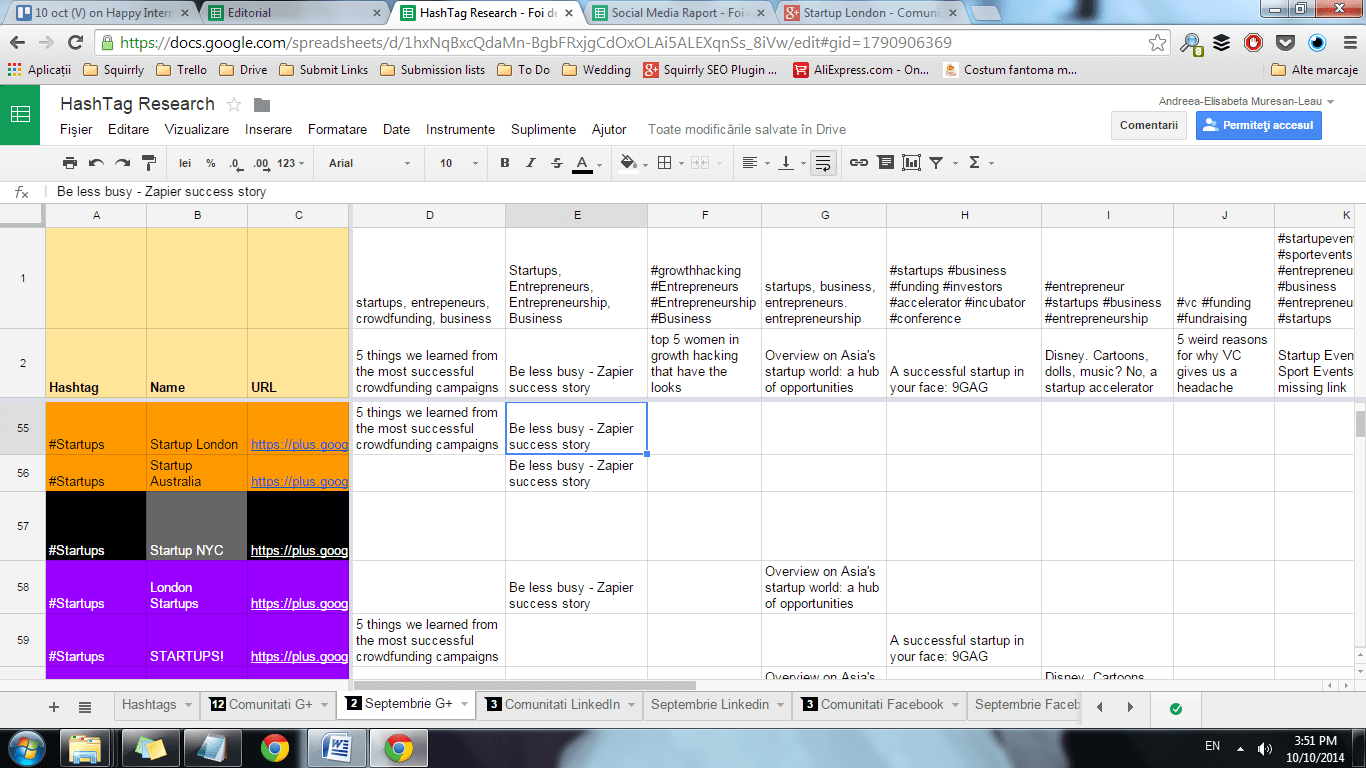Open the Google Sheets home icon
The width and height of the screenshot is (1366, 768).
[20, 114]
